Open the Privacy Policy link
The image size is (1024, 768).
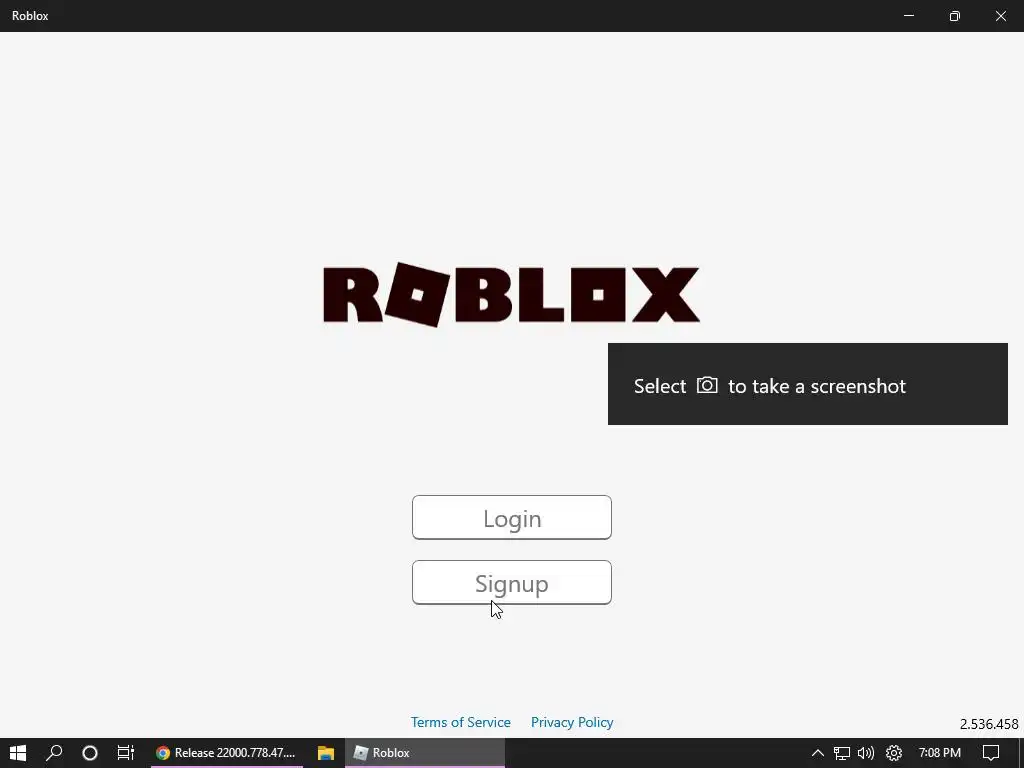tap(572, 722)
